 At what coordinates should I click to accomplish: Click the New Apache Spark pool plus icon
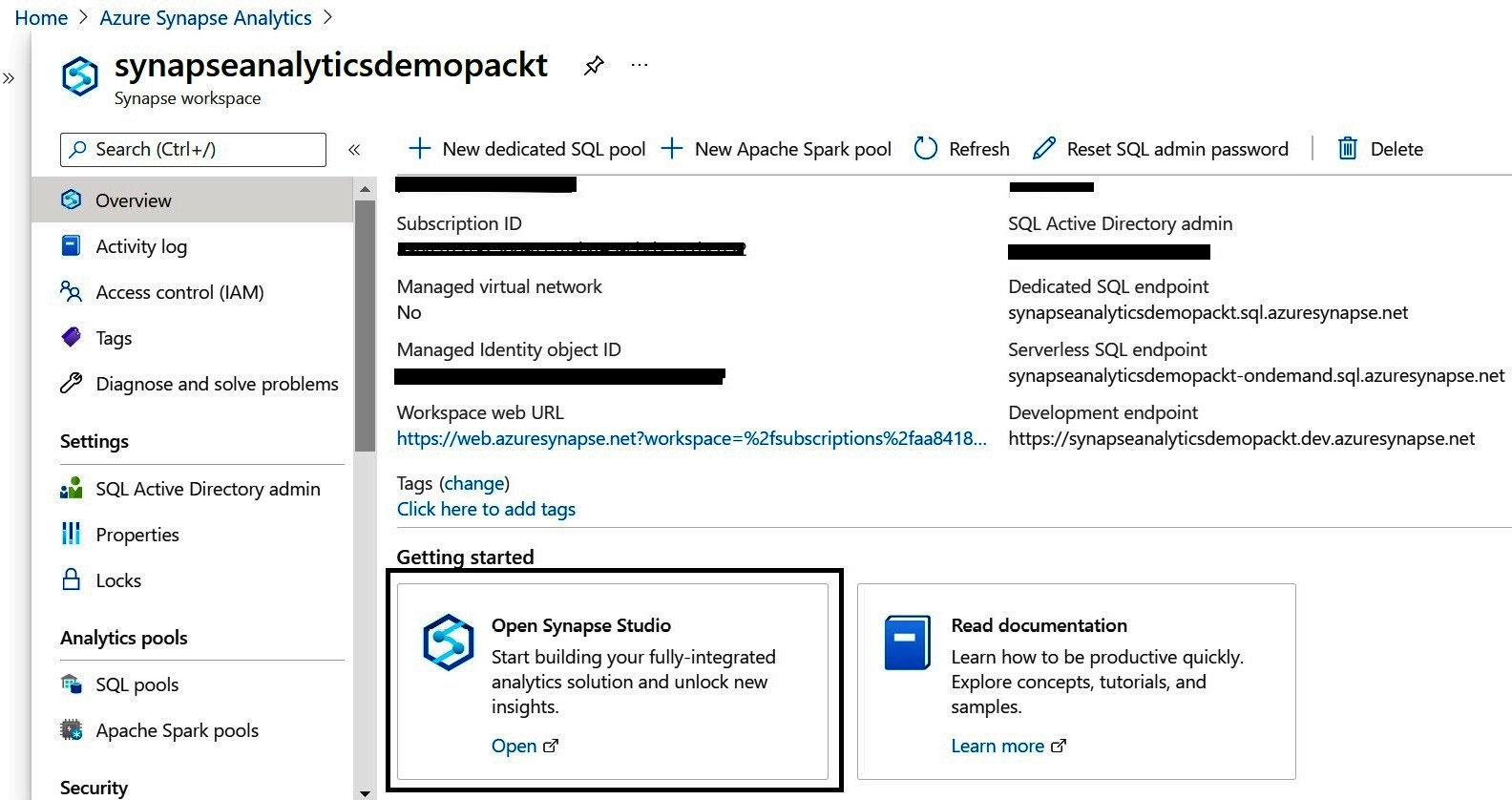click(x=672, y=148)
